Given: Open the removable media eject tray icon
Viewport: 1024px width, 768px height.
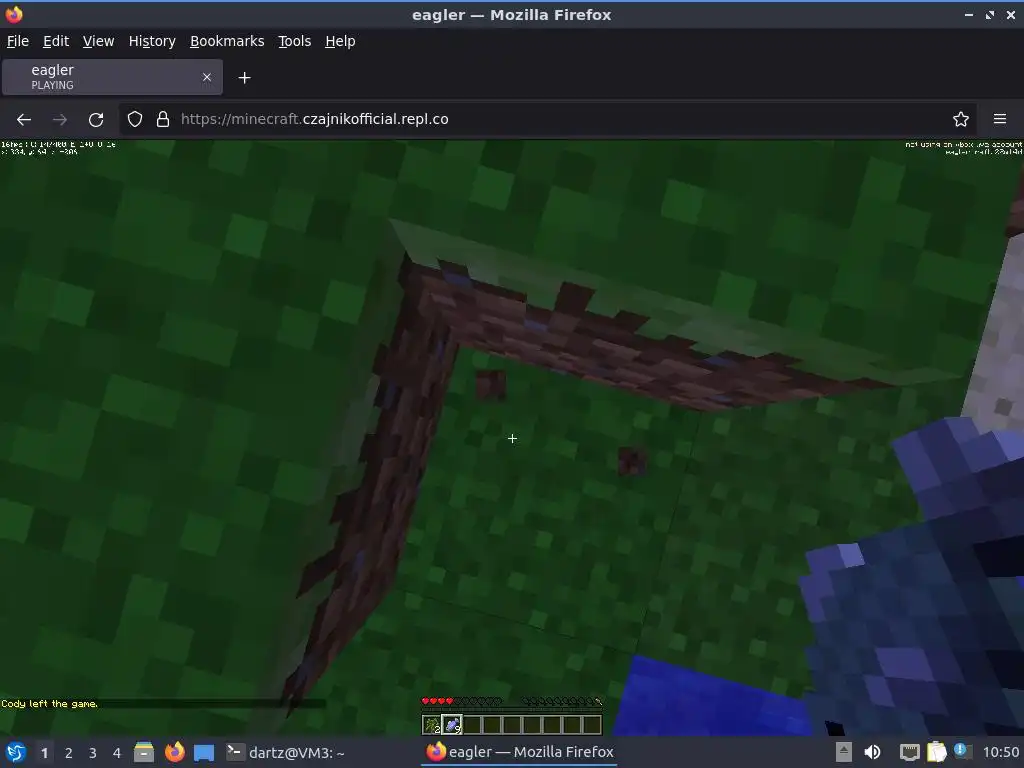Looking at the screenshot, I should (x=843, y=752).
